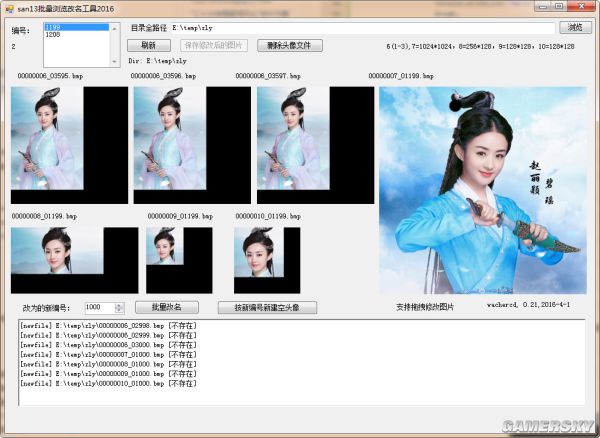600x438 pixels.
Task: Click the 00000009_01199.bmp filename label
Action: [180, 216]
